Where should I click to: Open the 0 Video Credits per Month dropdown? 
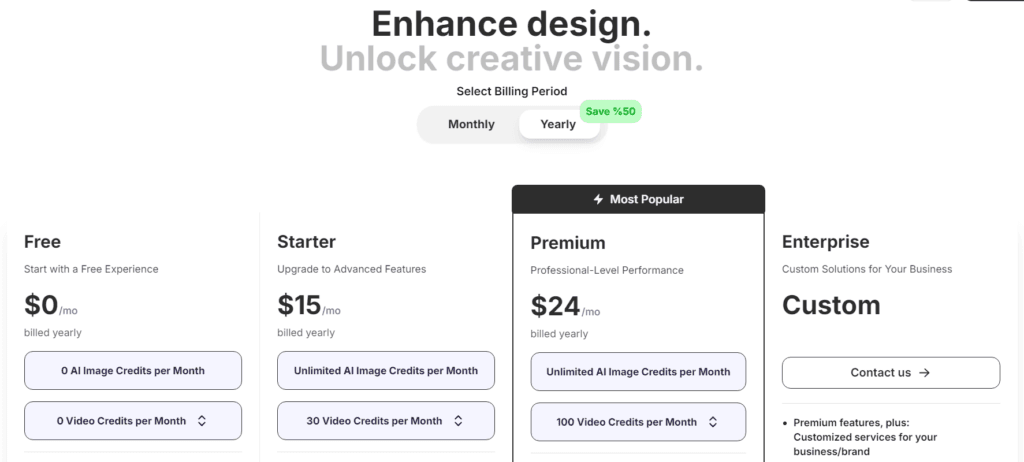[x=133, y=421]
